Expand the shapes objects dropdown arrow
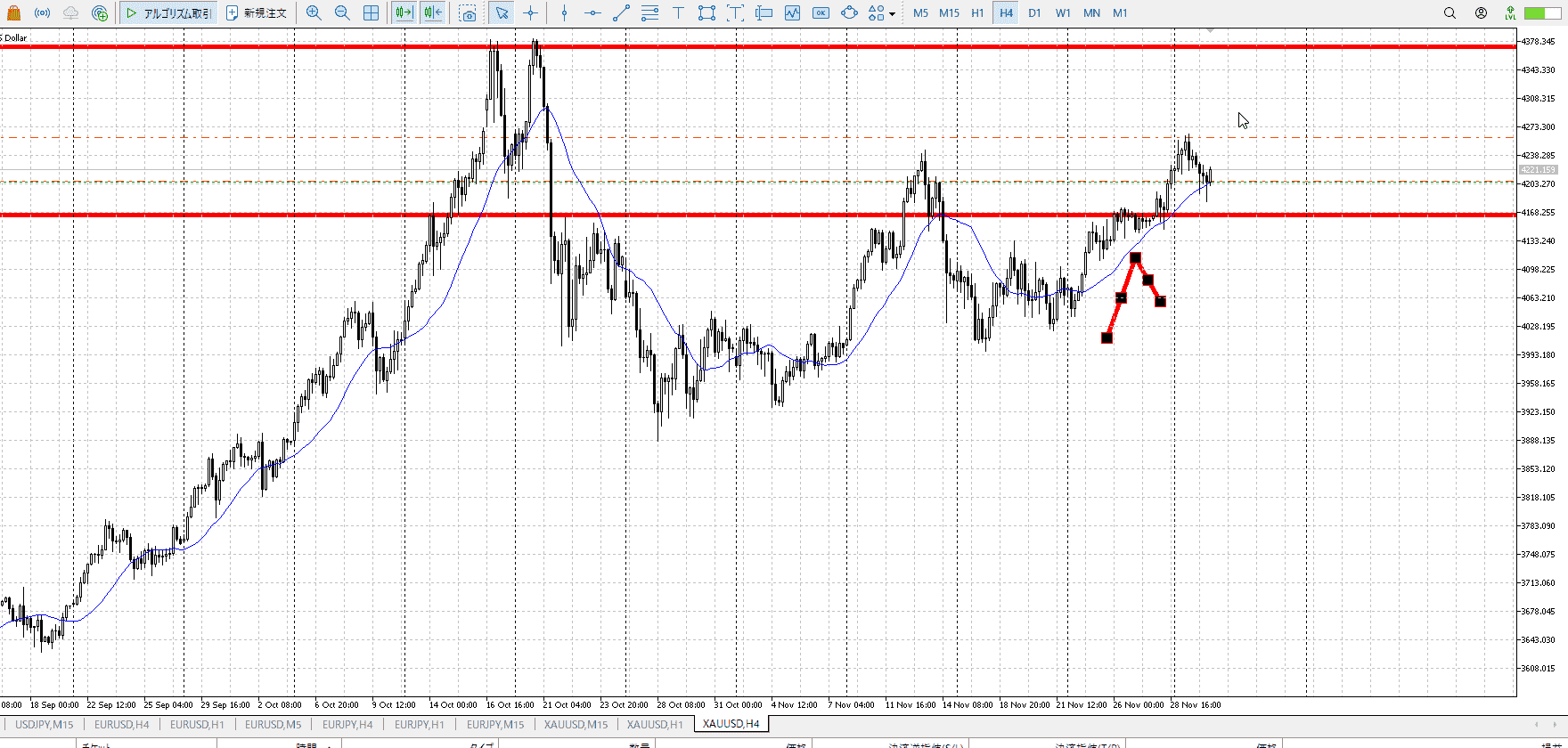This screenshot has width=1568, height=748. (892, 14)
